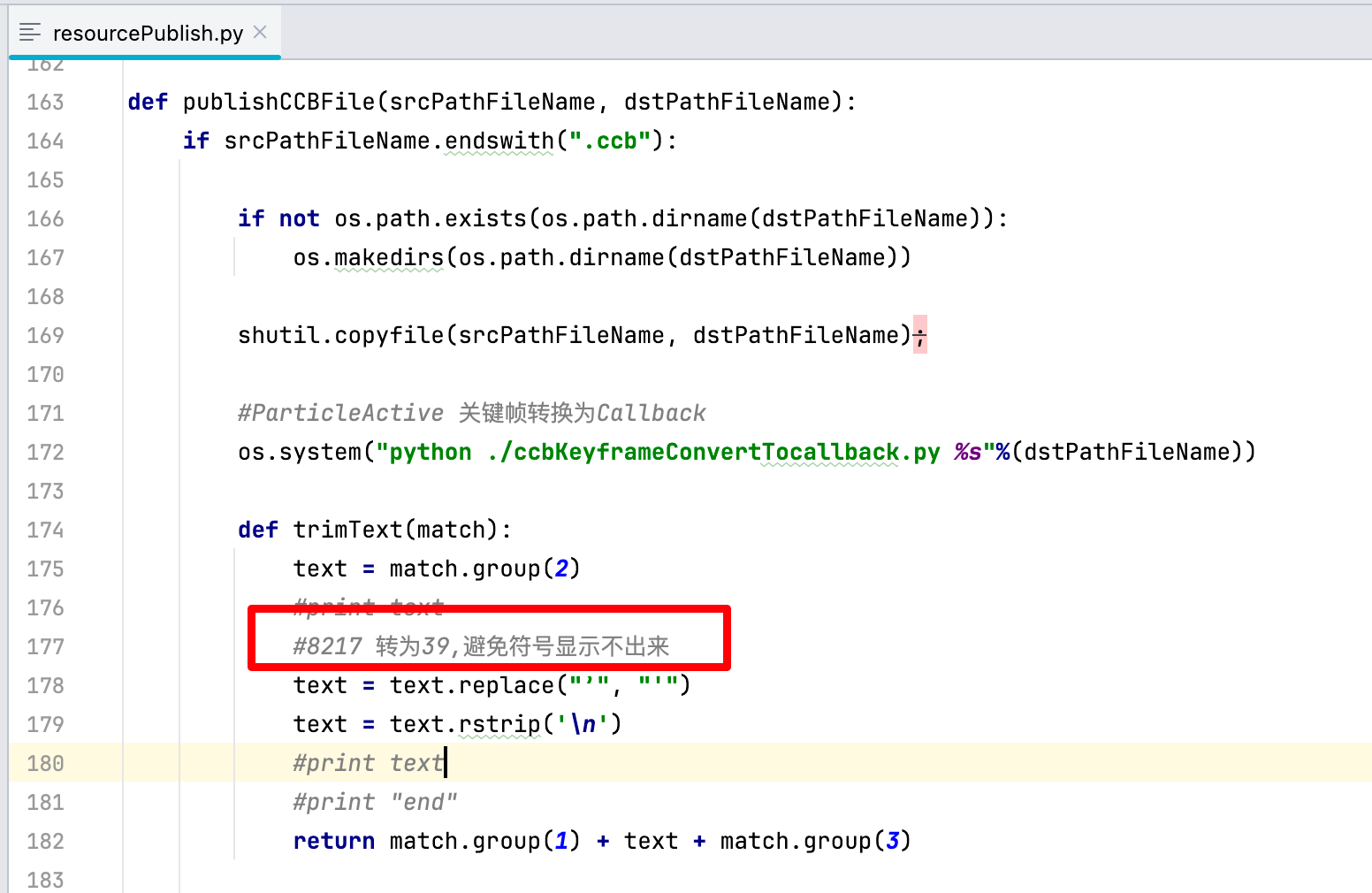This screenshot has width=1372, height=893.
Task: Click the highlighted semicolon after copyfile call
Action: click(920, 335)
